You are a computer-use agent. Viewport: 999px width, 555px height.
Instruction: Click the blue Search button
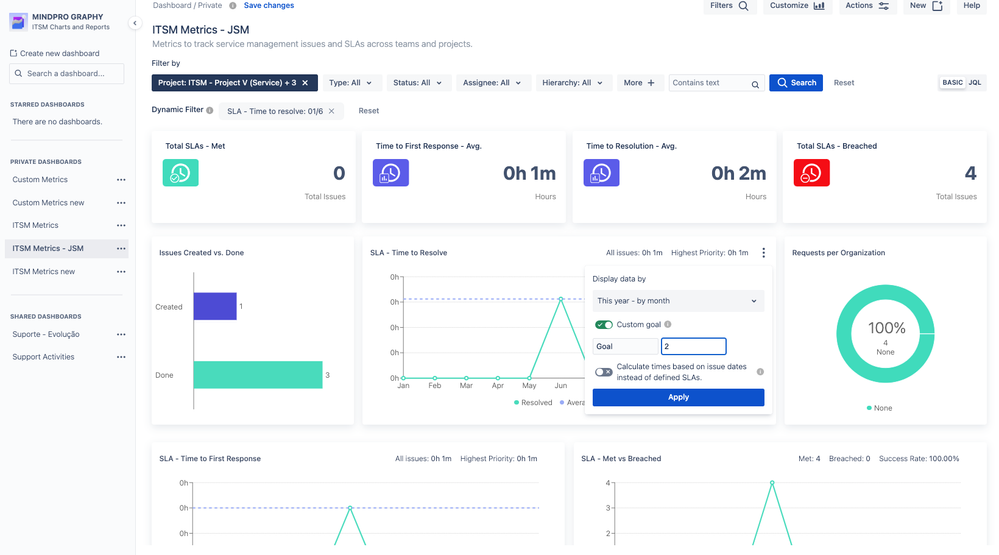click(796, 83)
